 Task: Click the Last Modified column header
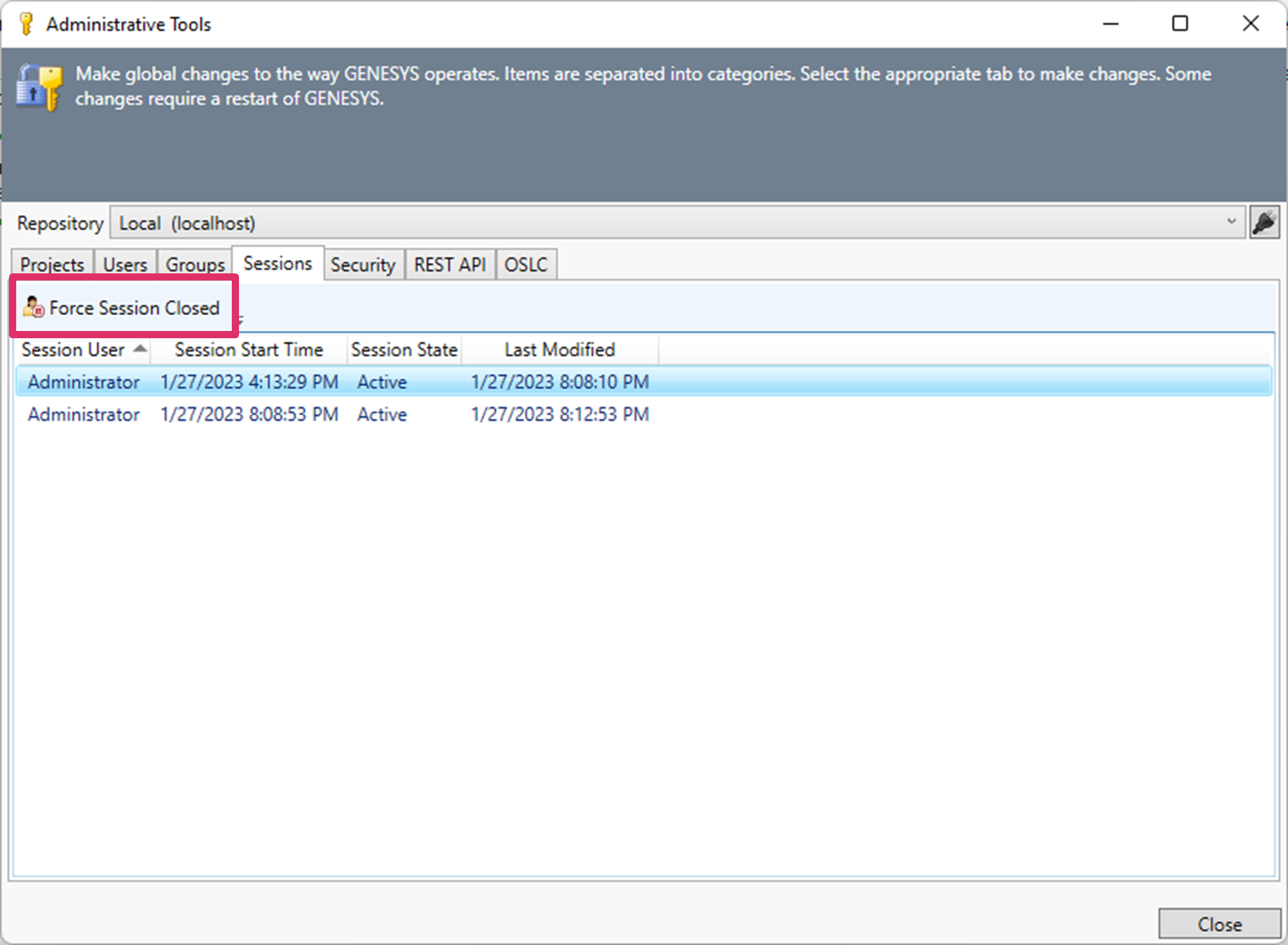(559, 350)
